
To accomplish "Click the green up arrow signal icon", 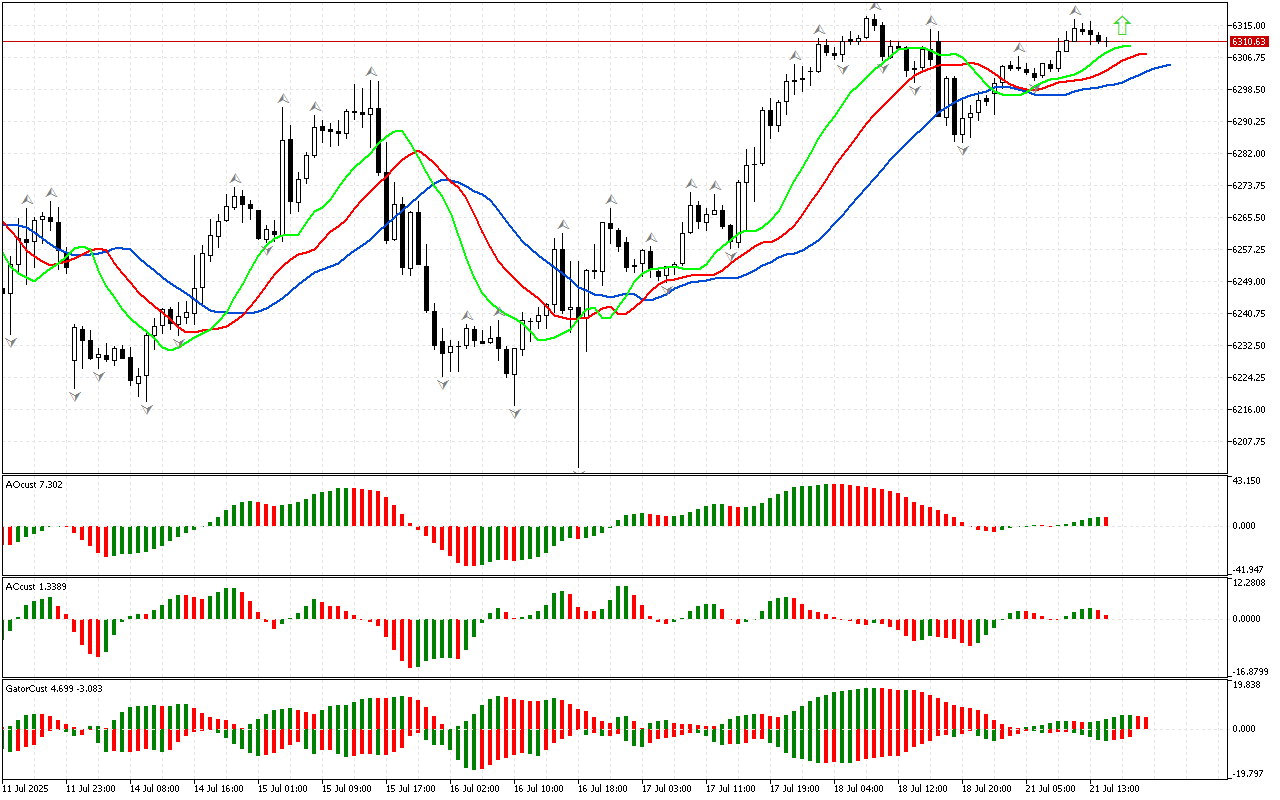I will [1122, 25].
